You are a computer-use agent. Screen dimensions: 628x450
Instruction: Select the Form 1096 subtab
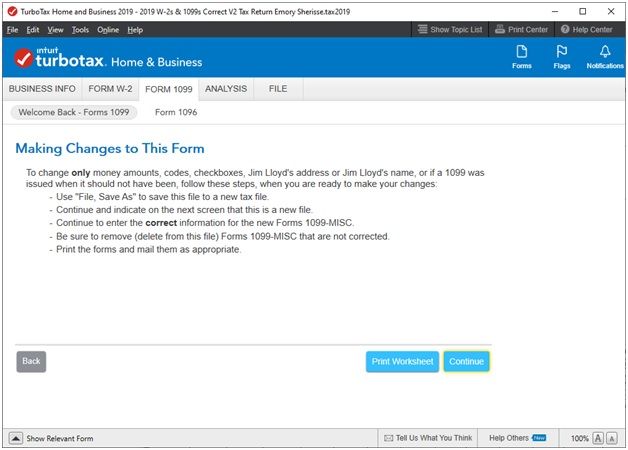tap(176, 112)
